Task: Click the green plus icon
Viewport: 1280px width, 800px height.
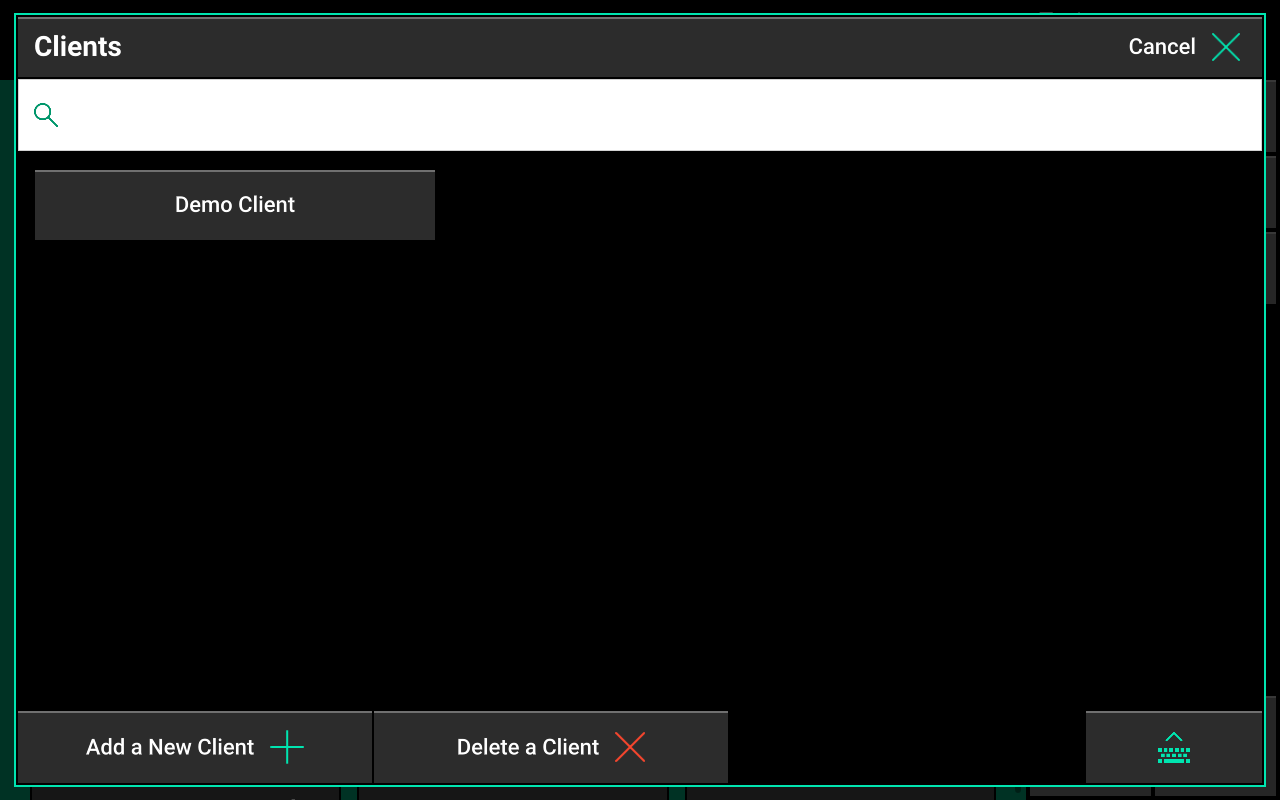Action: pos(287,747)
